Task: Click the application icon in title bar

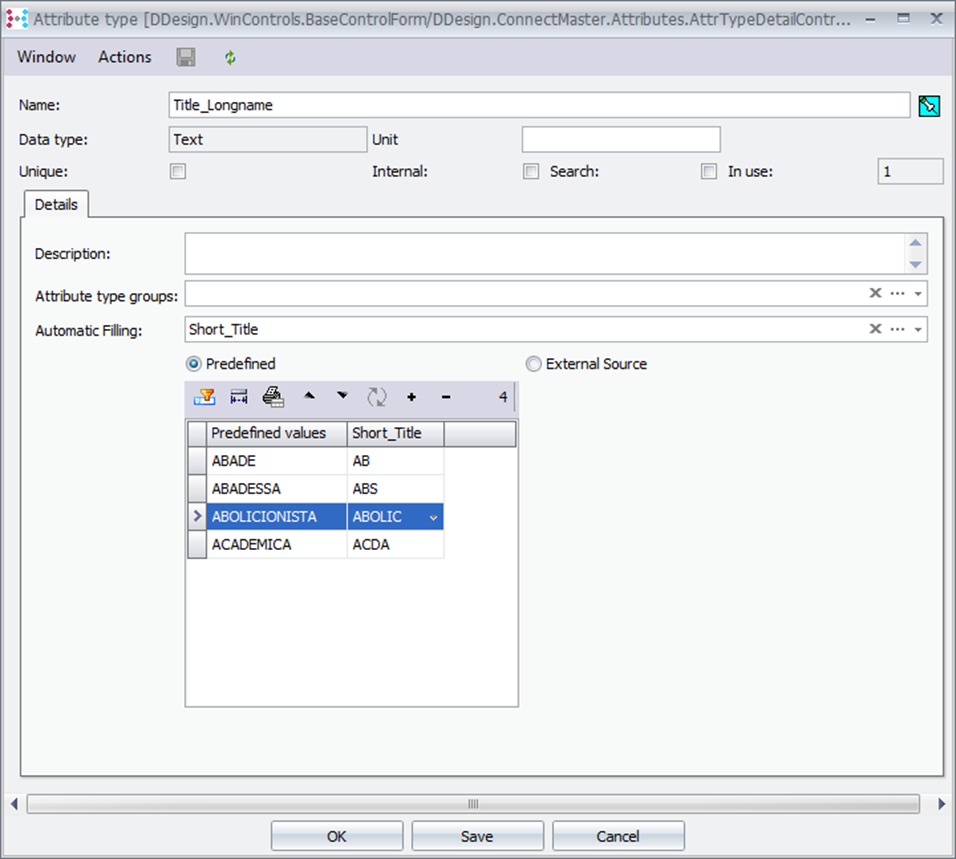Action: point(16,19)
